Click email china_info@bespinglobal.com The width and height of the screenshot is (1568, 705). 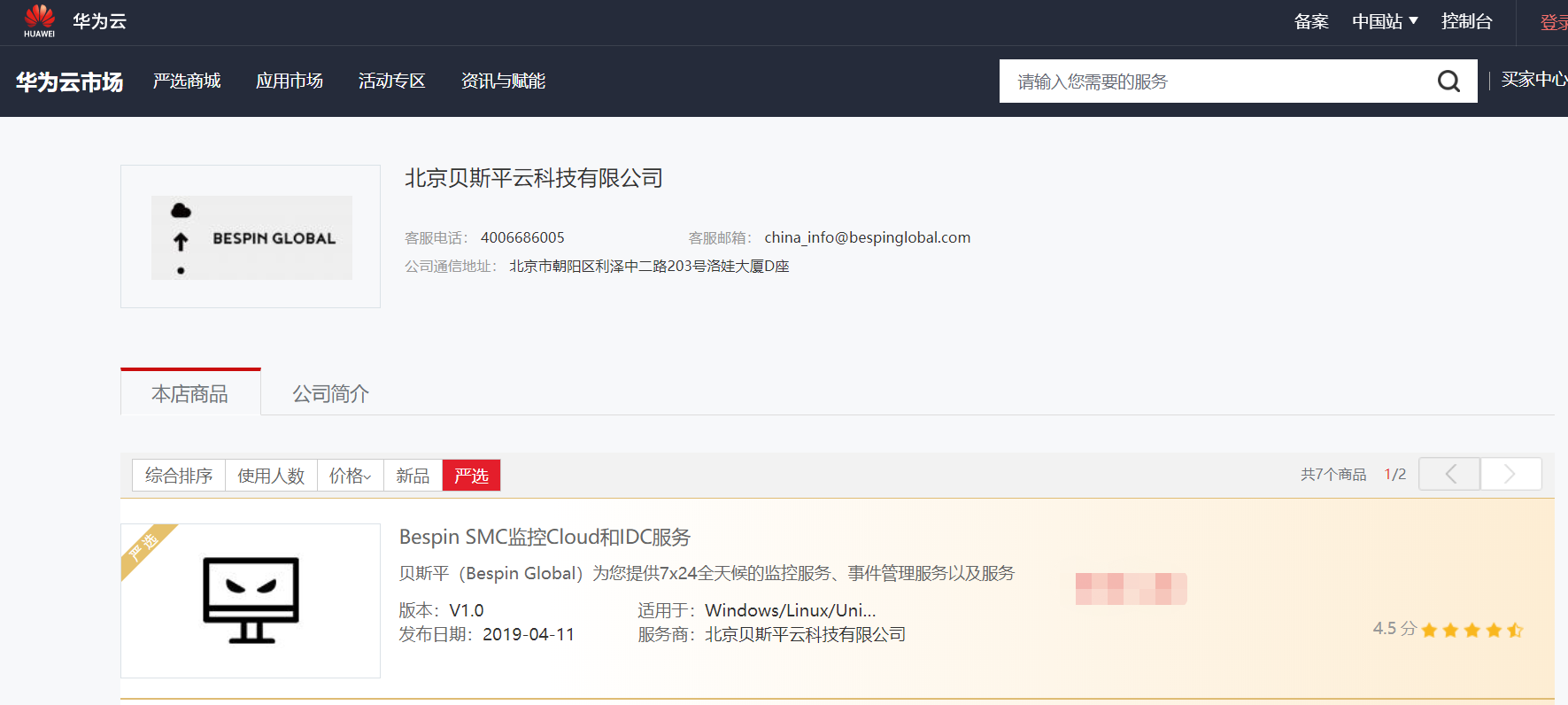click(x=868, y=237)
